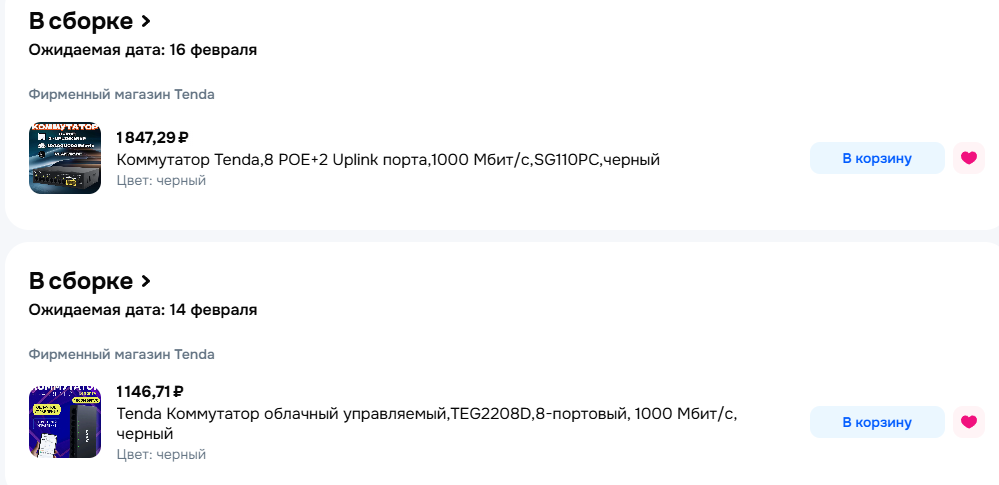Screen dimensions: 999x485
Task: Open the Коммутатор Tenda SG110PC product title
Action: tap(388, 160)
